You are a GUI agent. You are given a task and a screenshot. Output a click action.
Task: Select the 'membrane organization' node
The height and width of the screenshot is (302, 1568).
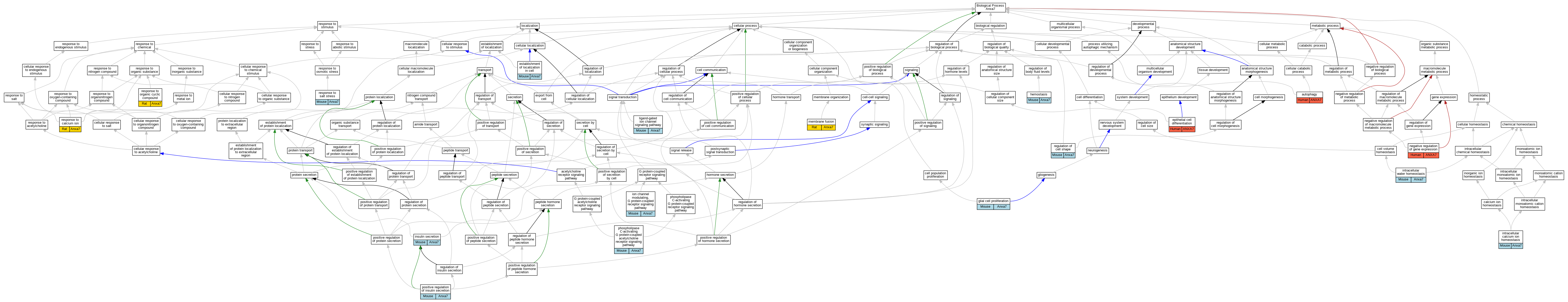pyautogui.click(x=831, y=97)
